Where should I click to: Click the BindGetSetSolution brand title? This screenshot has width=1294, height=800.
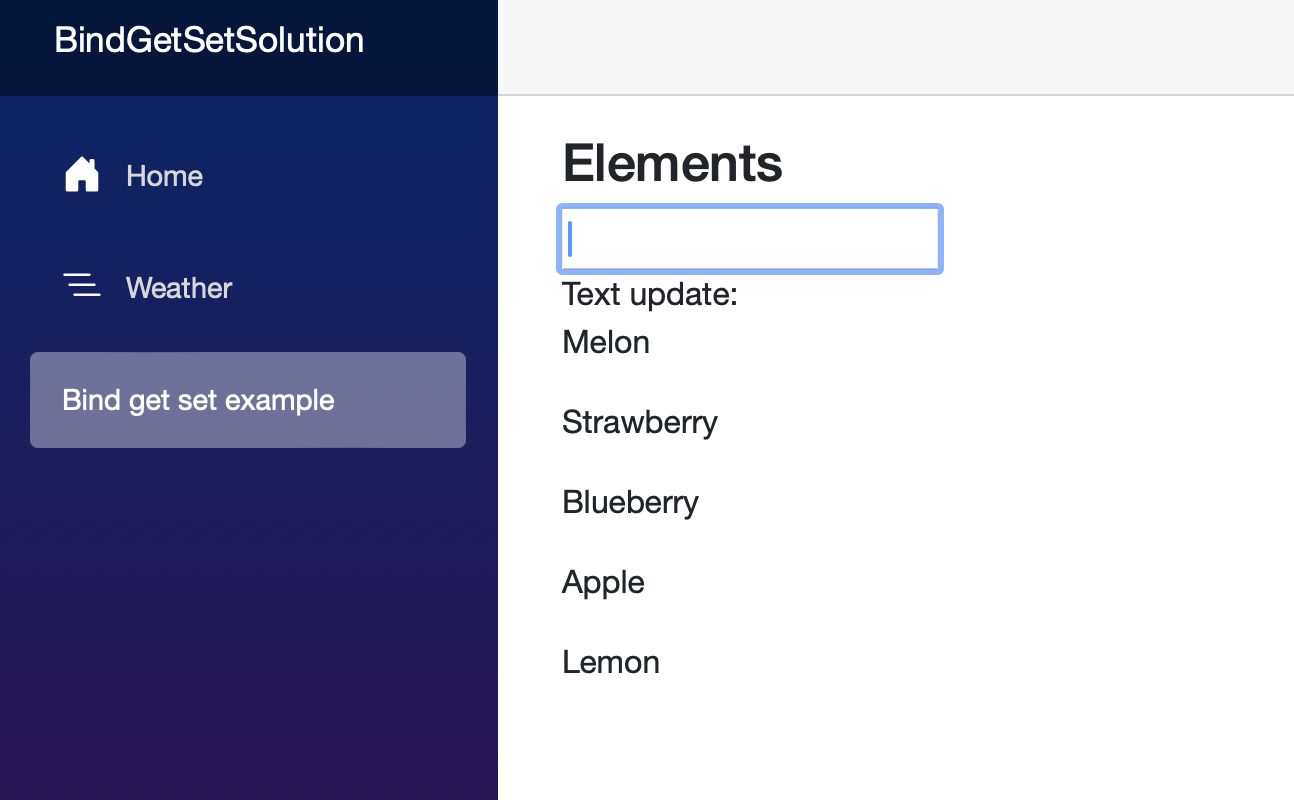[x=209, y=40]
